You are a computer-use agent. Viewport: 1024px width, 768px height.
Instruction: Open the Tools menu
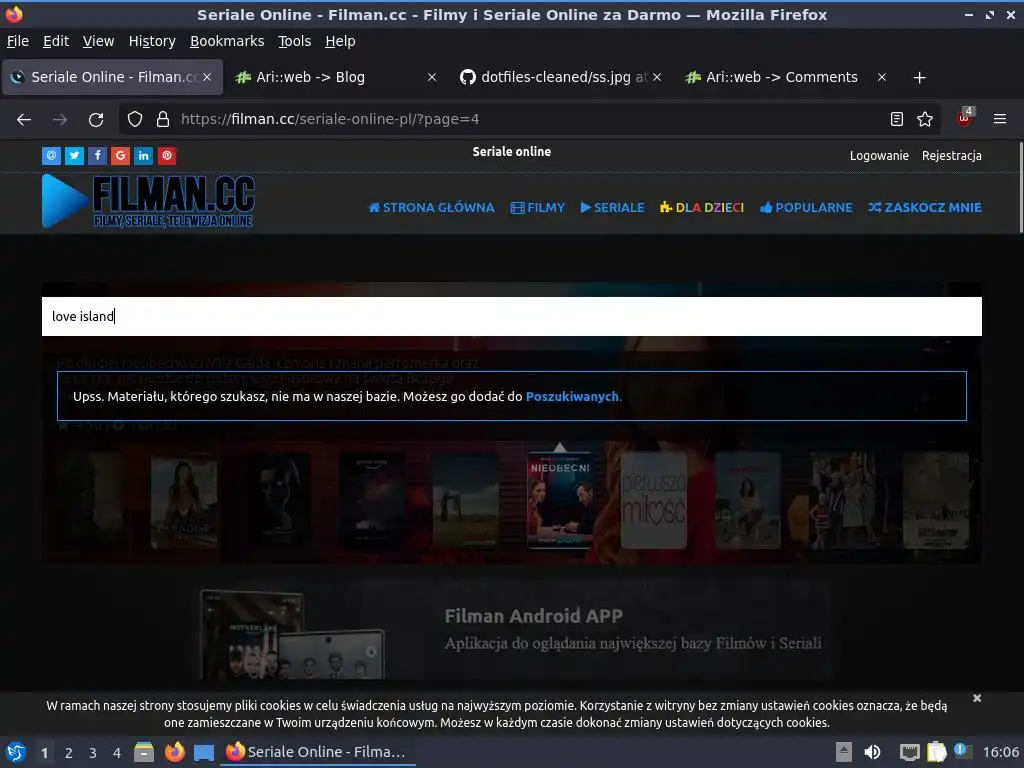click(295, 41)
